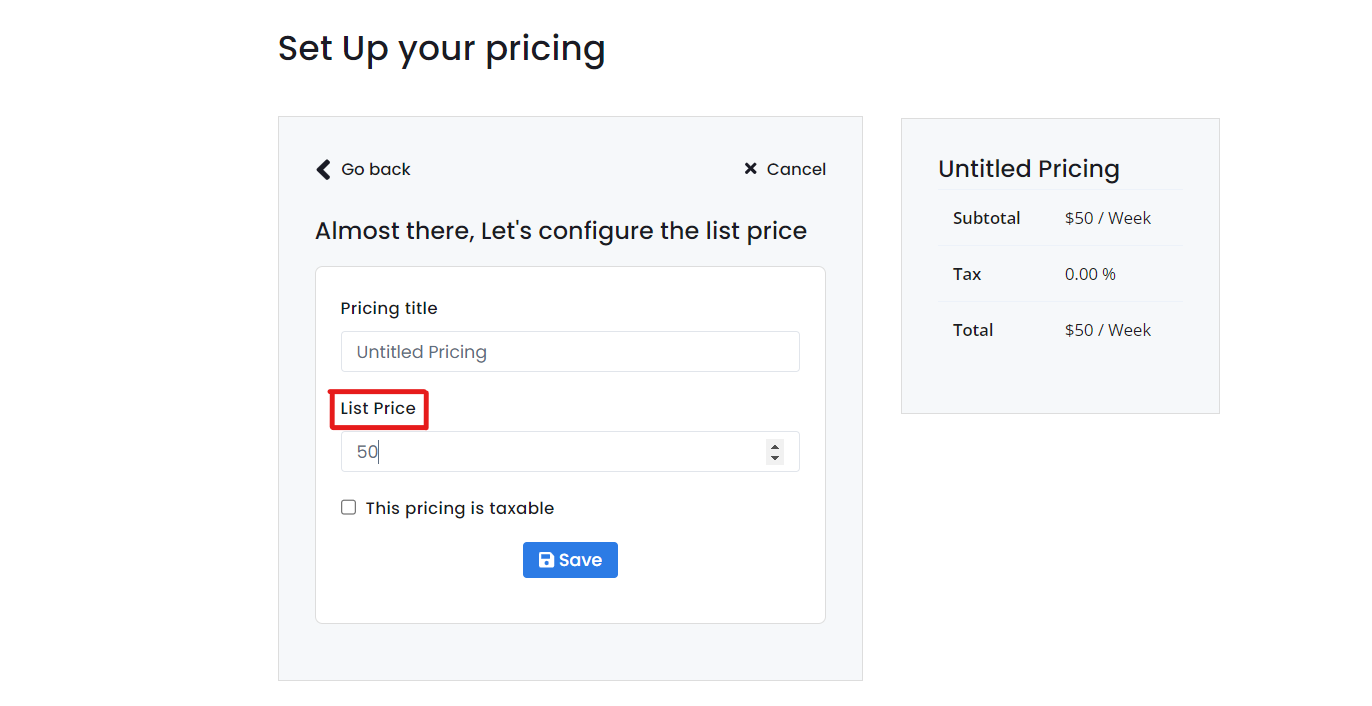Screen dimensions: 1372x706
Task: Click the floppy disk icon inside the Save button
Action: point(545,560)
